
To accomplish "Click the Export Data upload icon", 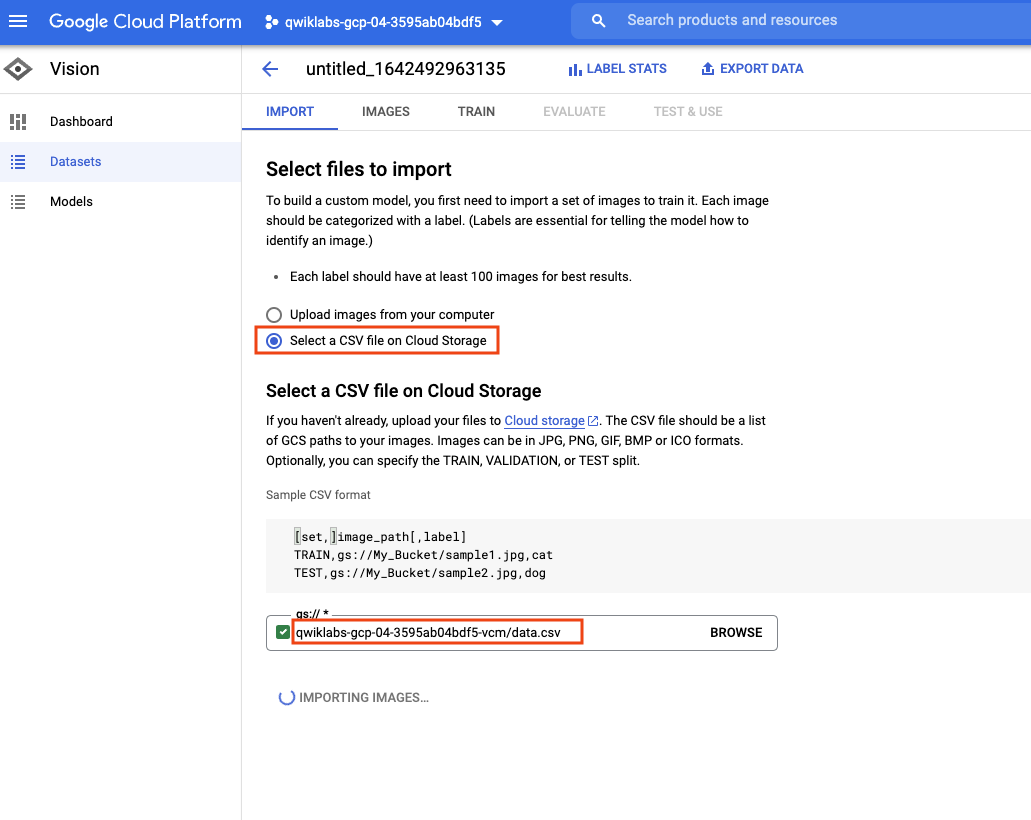I will pyautogui.click(x=707, y=68).
